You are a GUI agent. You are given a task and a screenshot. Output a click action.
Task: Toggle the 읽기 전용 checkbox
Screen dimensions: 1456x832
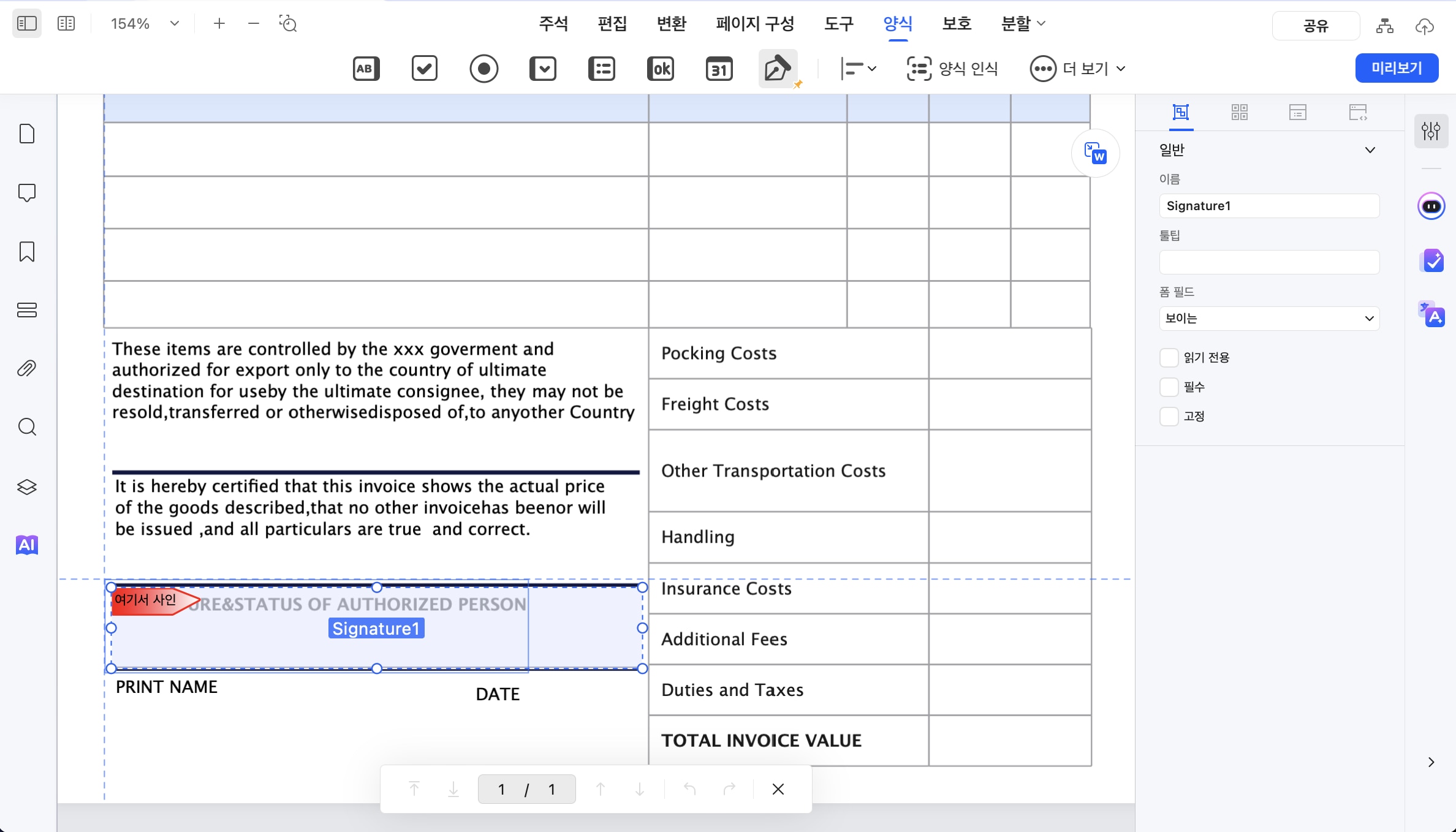pyautogui.click(x=1169, y=357)
